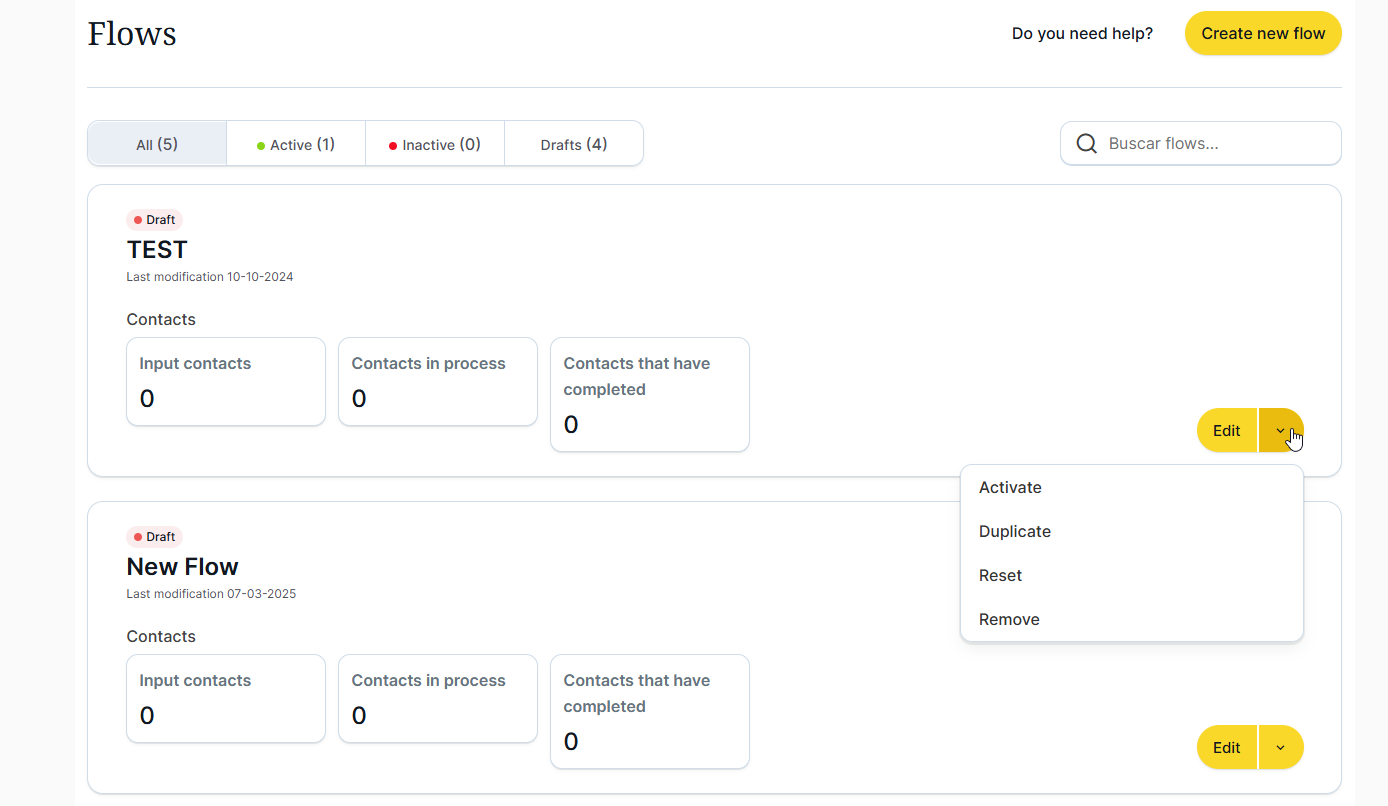
Task: Click the magnifier icon in the search box
Action: (1086, 144)
